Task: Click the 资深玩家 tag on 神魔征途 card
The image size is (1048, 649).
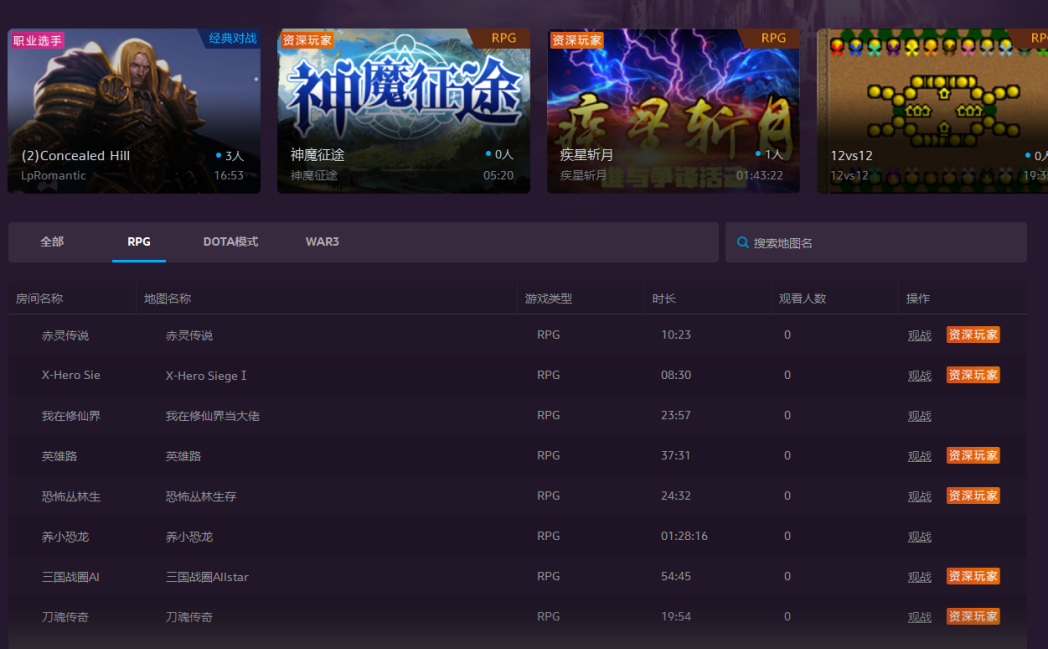Action: (x=307, y=40)
